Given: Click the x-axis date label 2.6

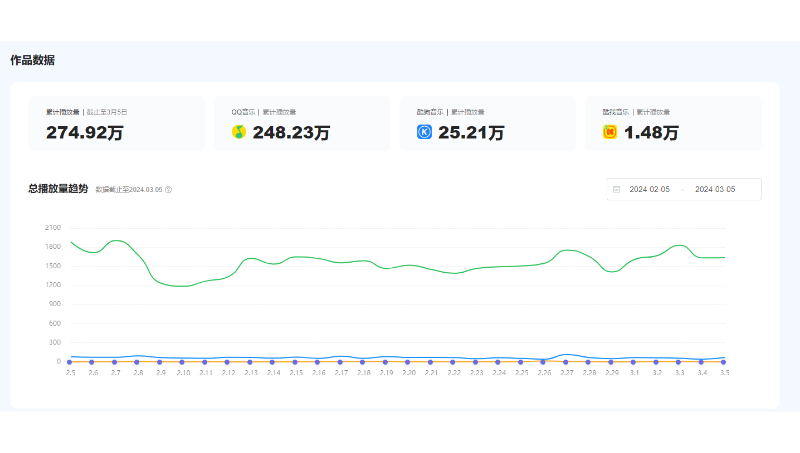Looking at the screenshot, I should click(x=93, y=373).
